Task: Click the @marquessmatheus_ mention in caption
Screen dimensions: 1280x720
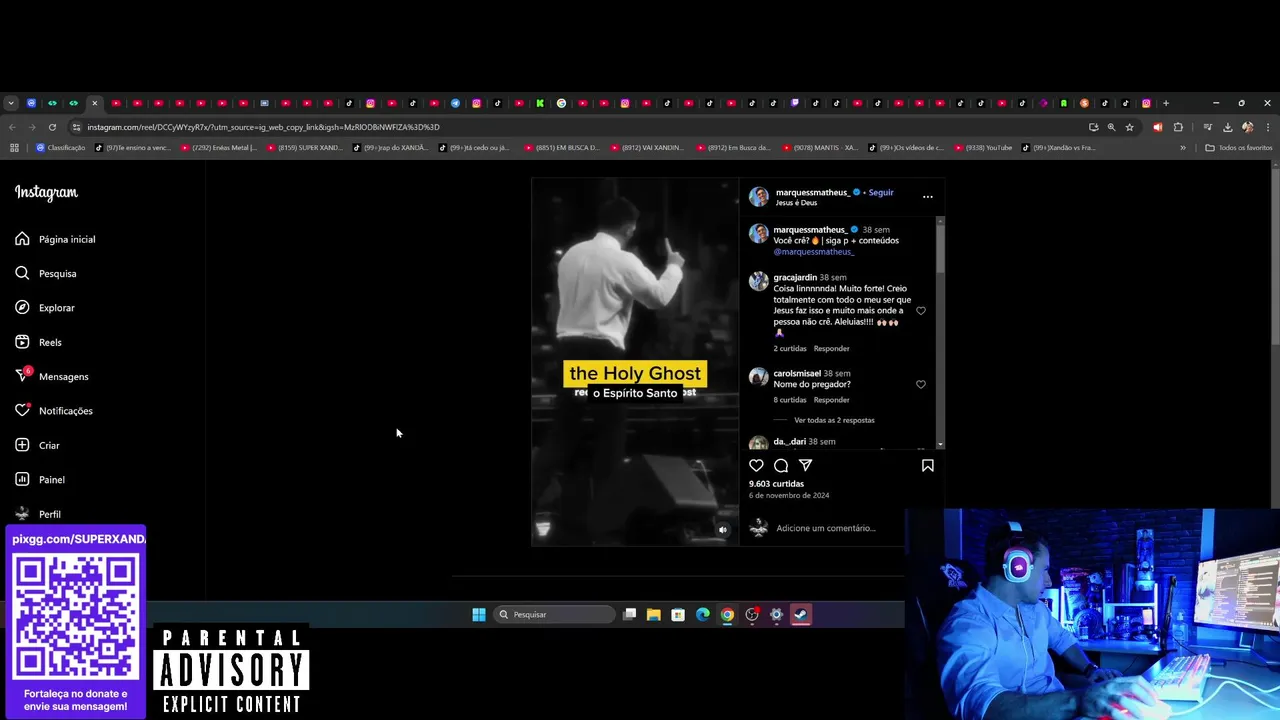Action: 813,252
